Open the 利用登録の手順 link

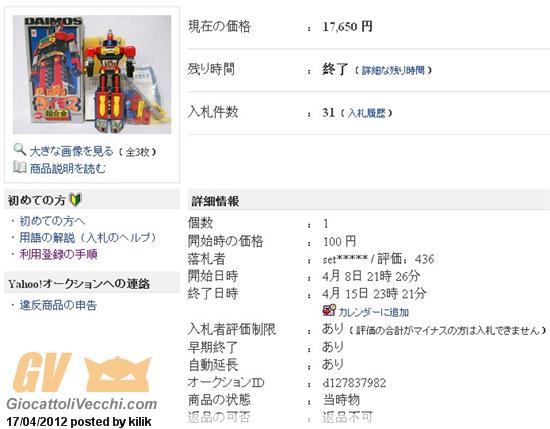(x=58, y=254)
